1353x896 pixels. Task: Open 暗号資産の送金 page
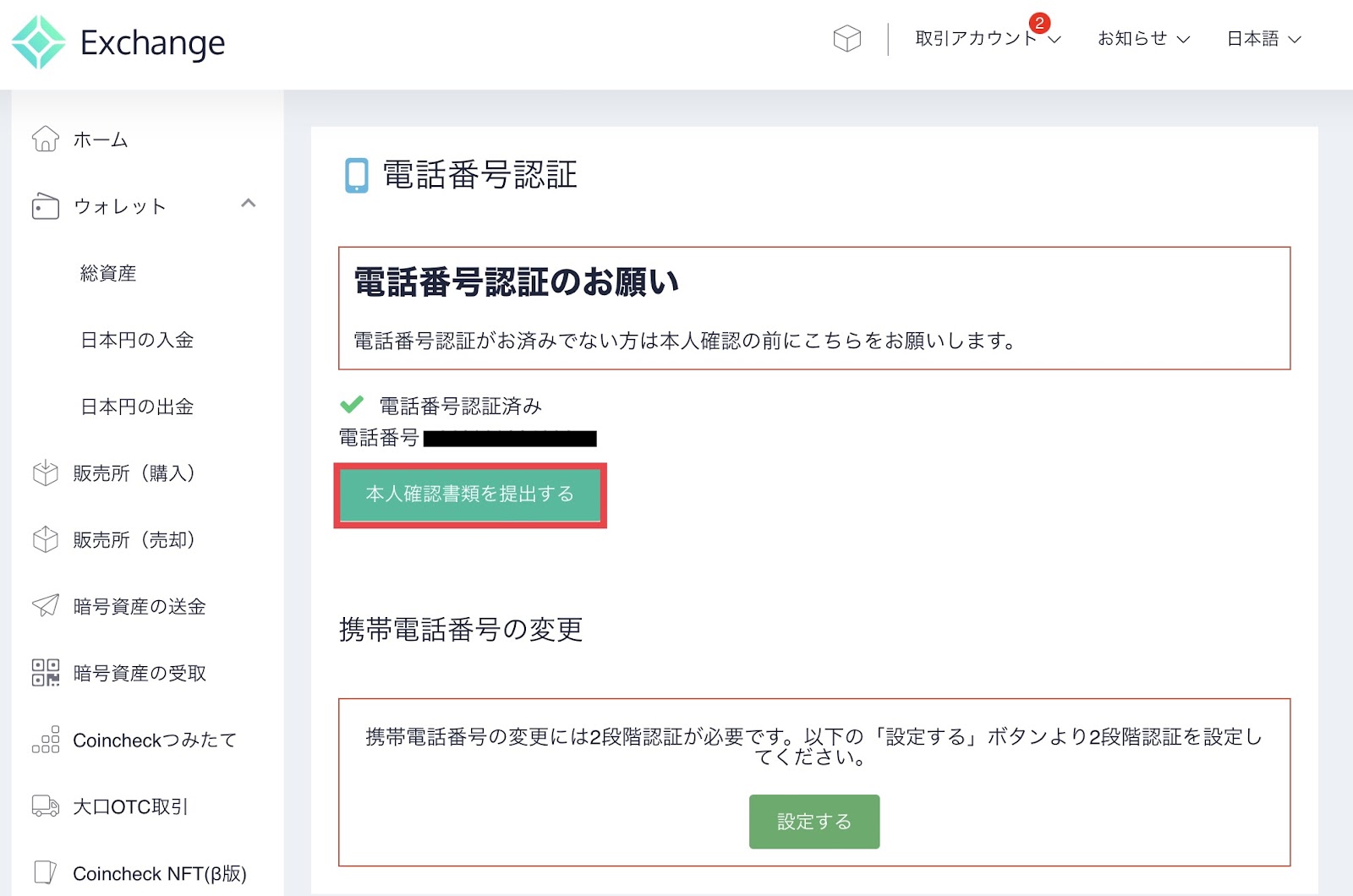click(140, 606)
